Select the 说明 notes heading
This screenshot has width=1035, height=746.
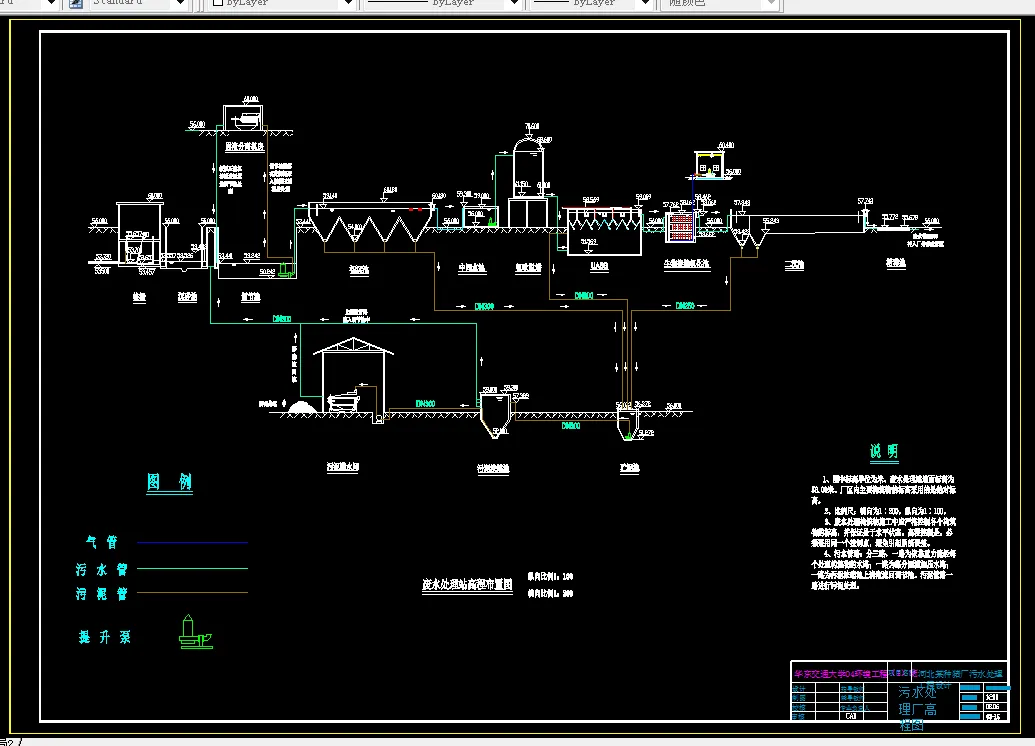coord(884,451)
